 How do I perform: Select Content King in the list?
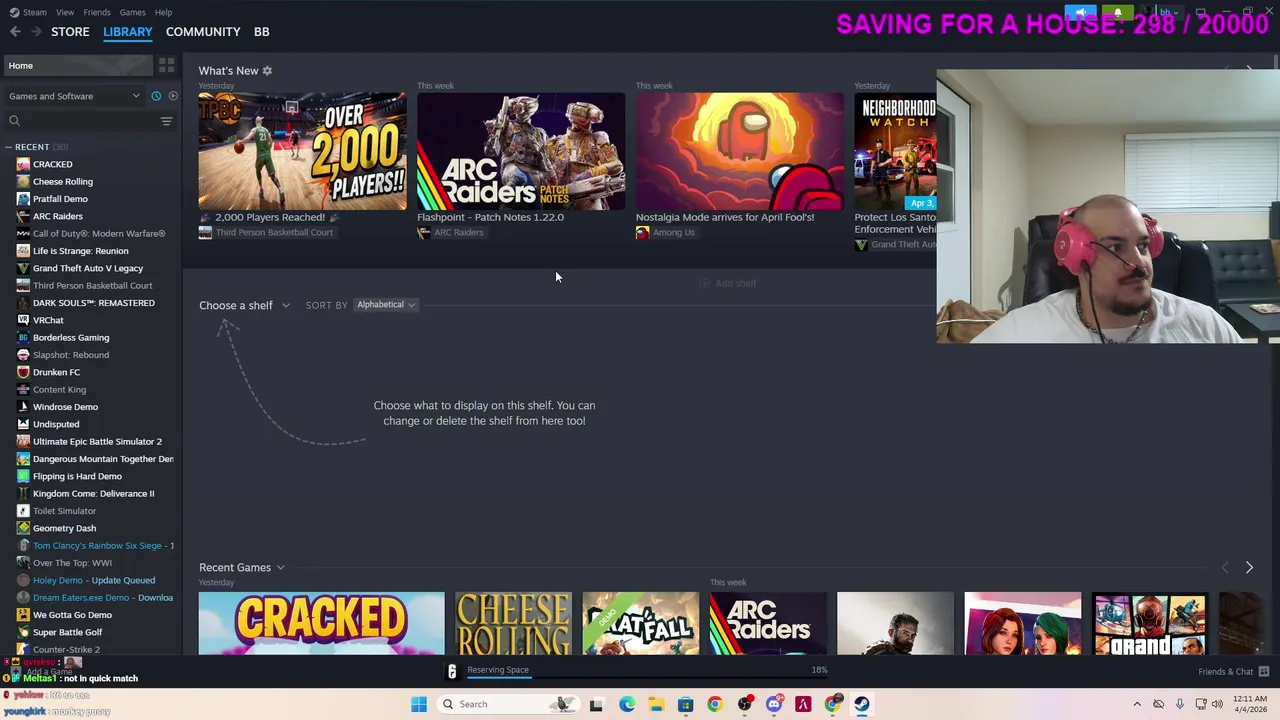(x=59, y=390)
